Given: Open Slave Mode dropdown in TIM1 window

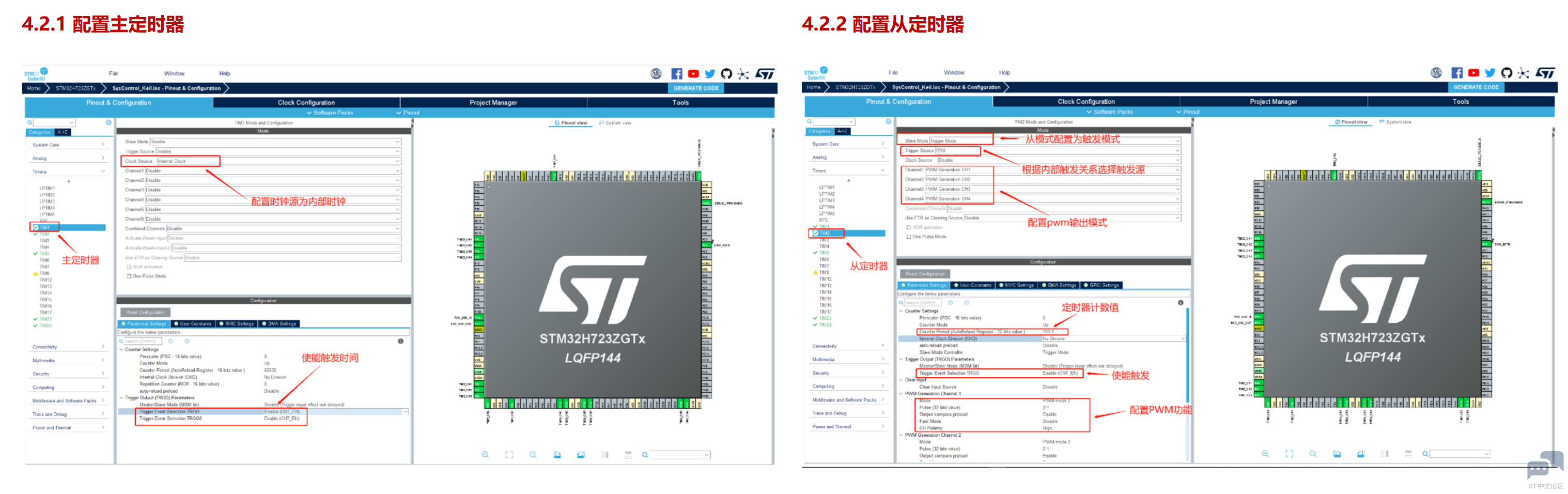Looking at the screenshot, I should pos(275,142).
